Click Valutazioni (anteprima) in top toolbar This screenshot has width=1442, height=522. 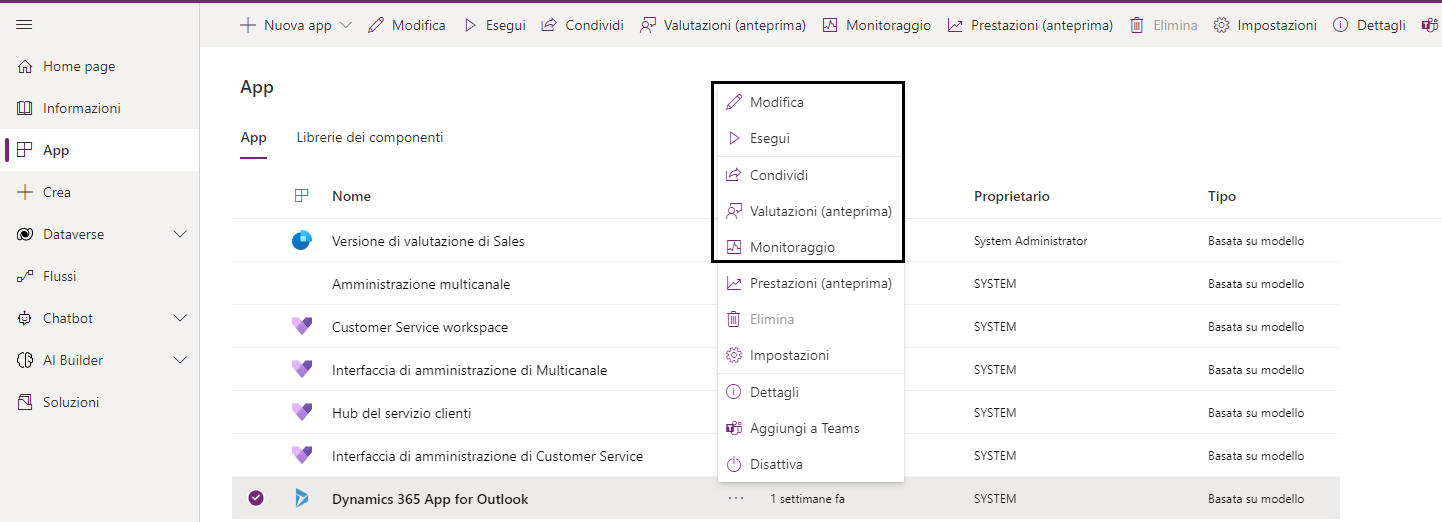(723, 25)
